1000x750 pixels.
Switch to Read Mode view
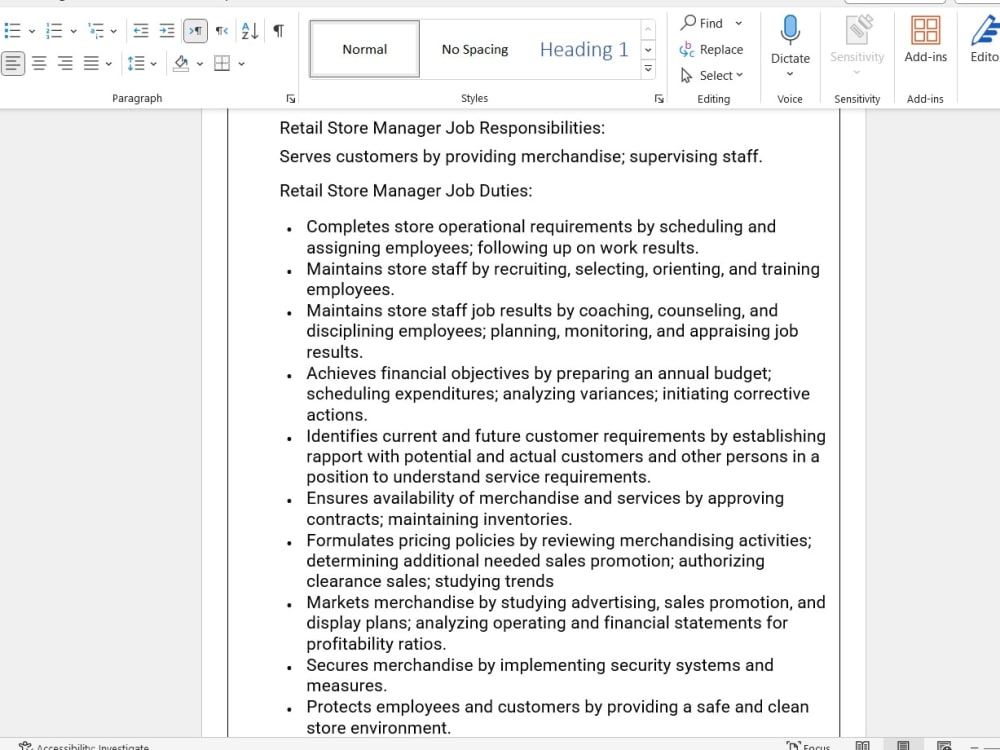(x=864, y=745)
